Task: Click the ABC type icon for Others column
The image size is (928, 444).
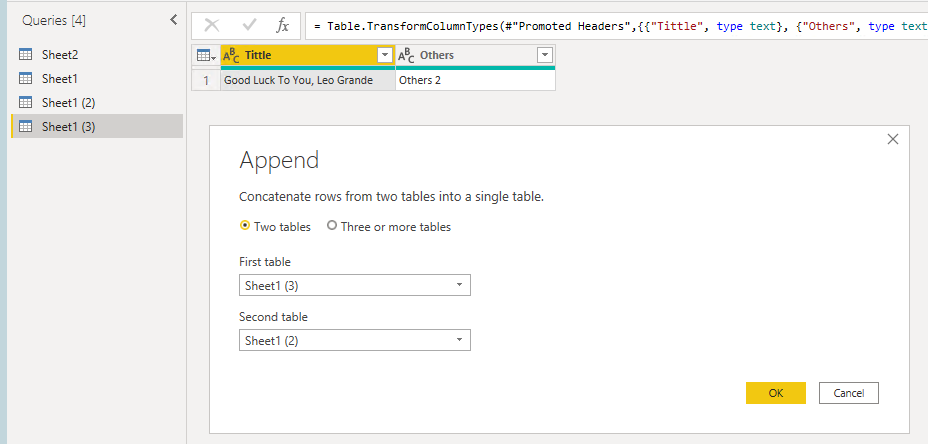Action: (406, 56)
